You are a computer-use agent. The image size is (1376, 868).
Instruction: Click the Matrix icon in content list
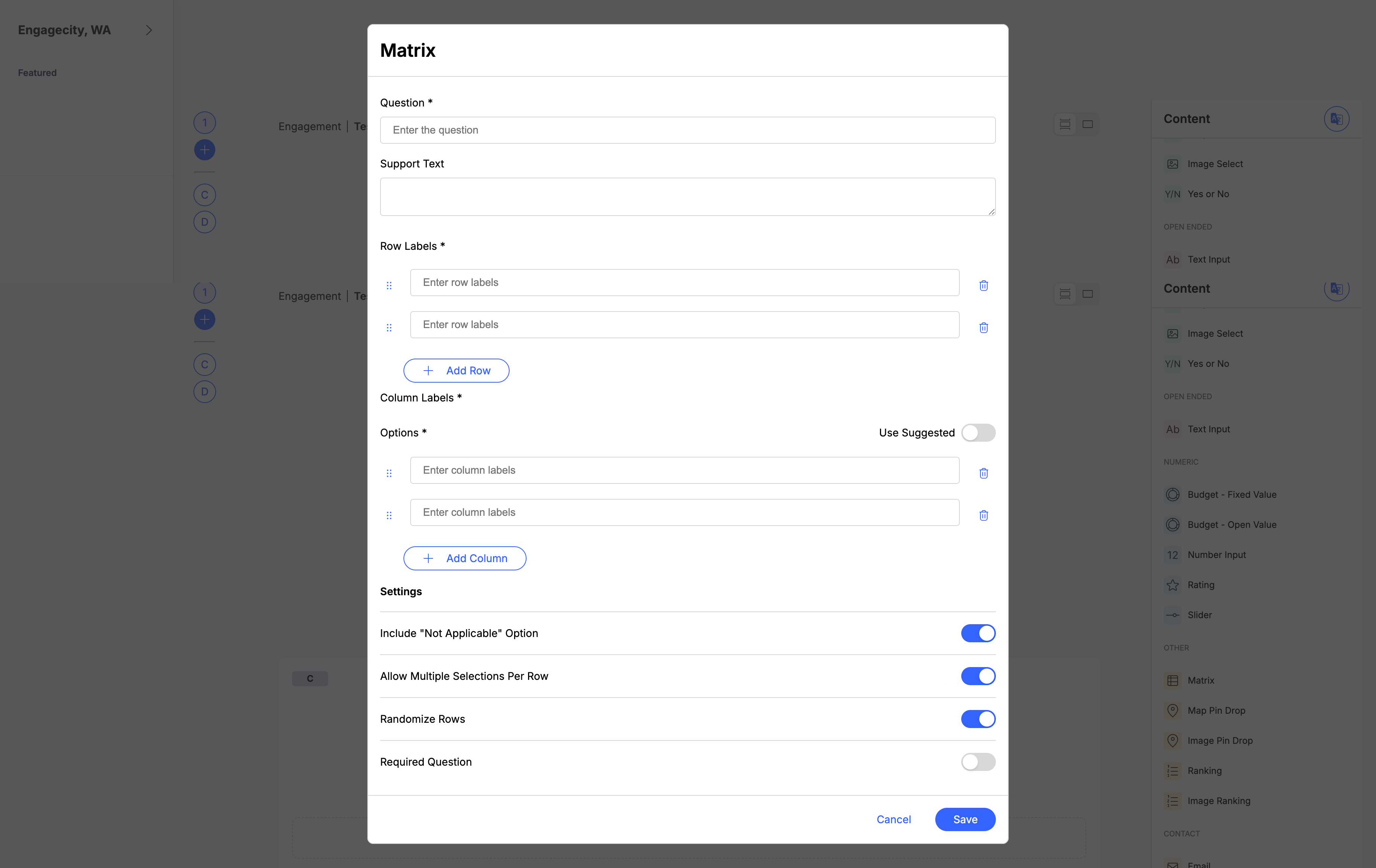point(1172,680)
